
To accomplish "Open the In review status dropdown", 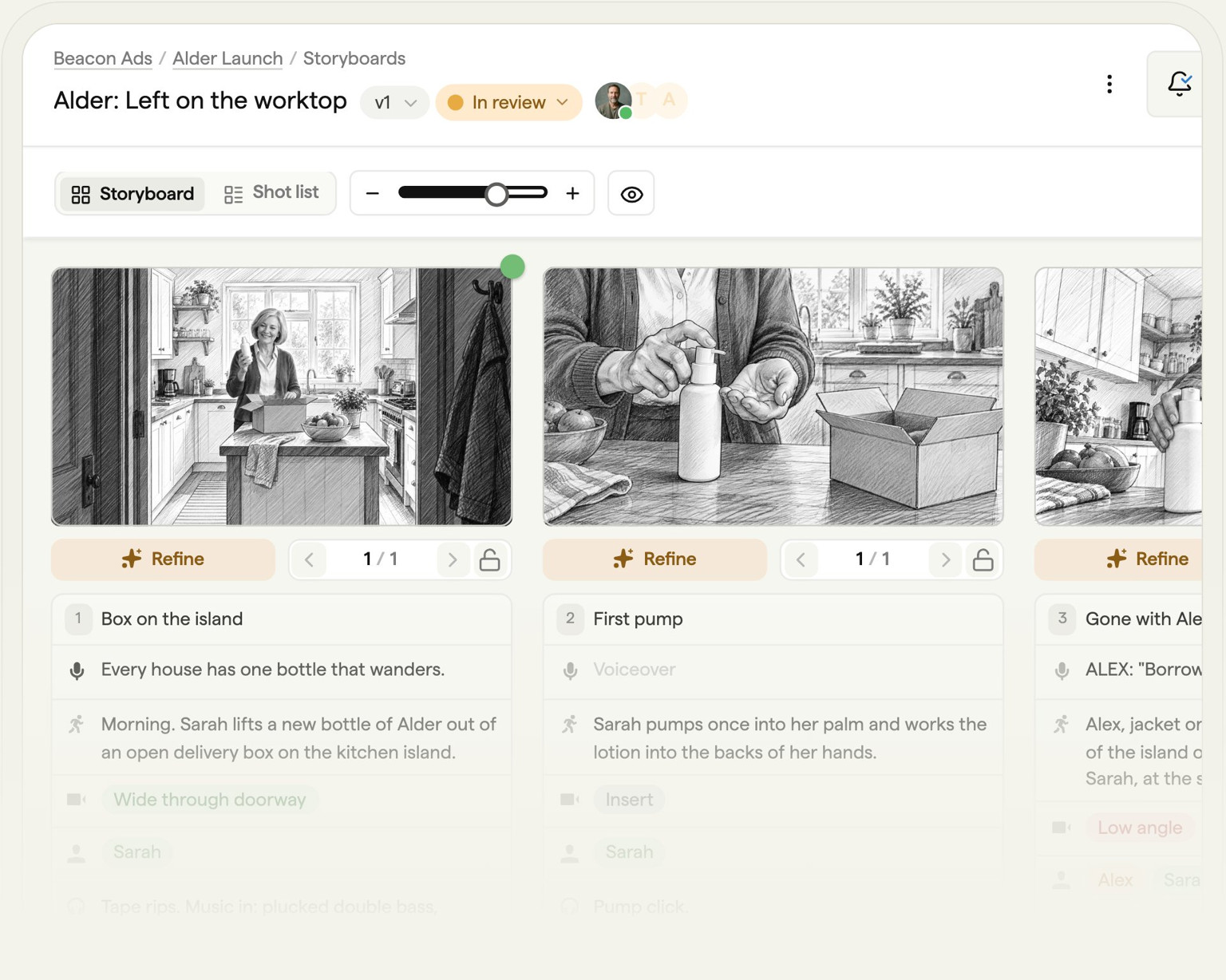I will [x=508, y=102].
